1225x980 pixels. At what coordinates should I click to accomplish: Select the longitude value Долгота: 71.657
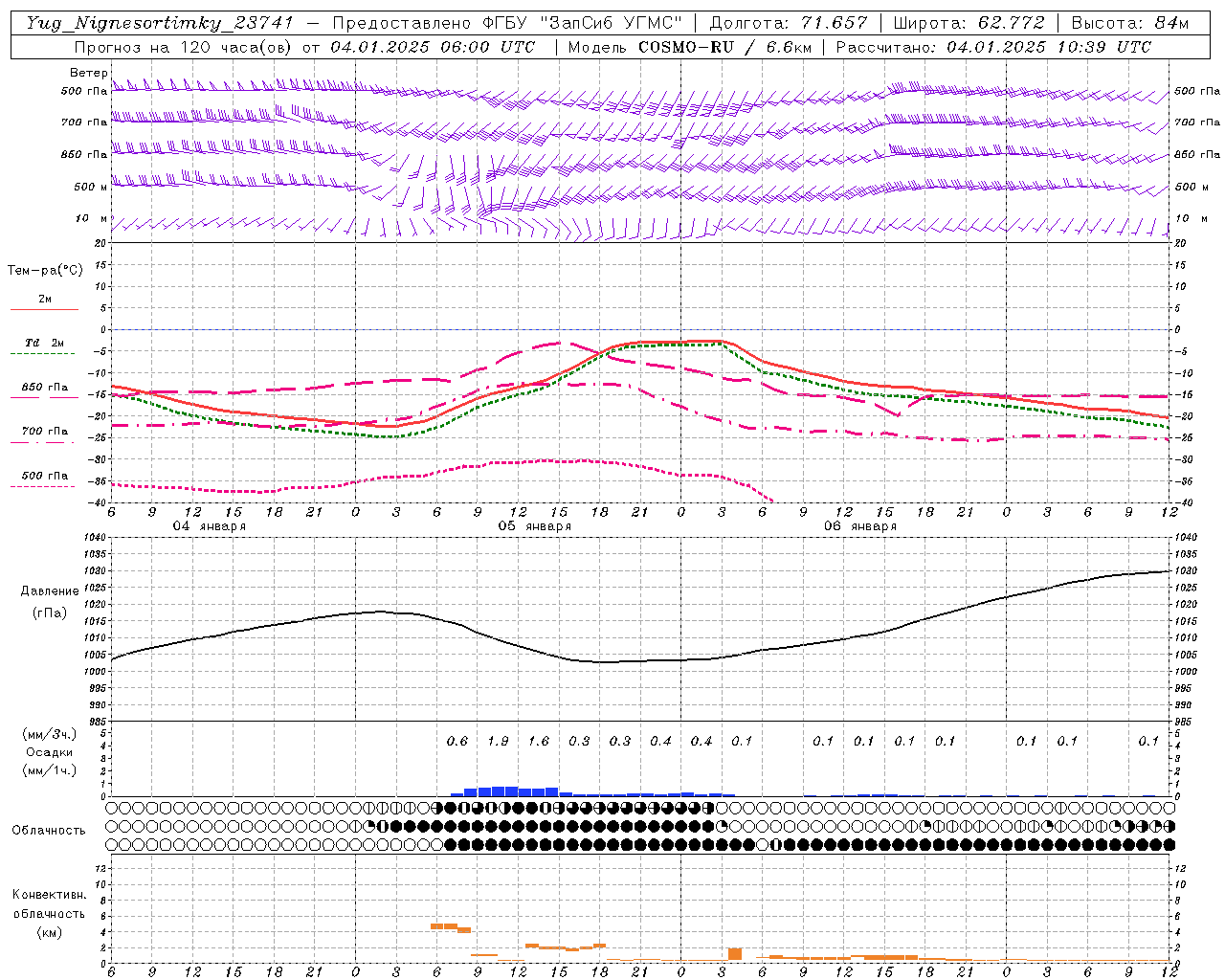790,23
